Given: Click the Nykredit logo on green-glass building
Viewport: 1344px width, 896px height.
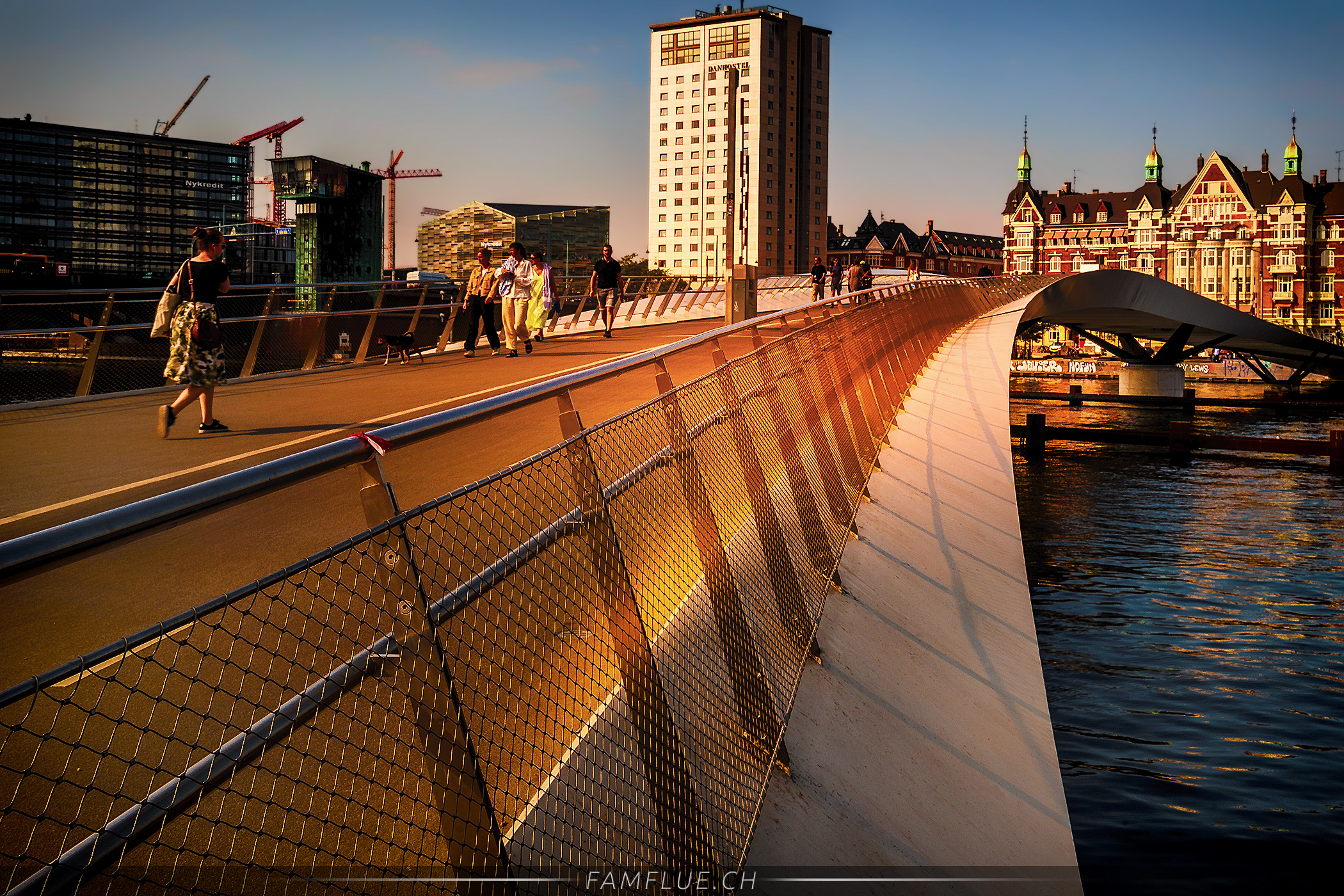Looking at the screenshot, I should point(492,244).
